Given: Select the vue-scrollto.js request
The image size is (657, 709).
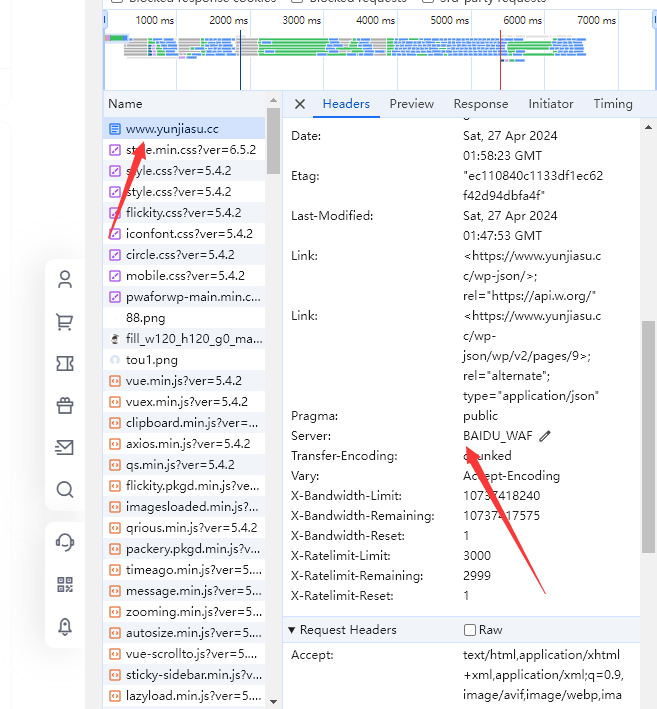Looking at the screenshot, I should tap(184, 654).
